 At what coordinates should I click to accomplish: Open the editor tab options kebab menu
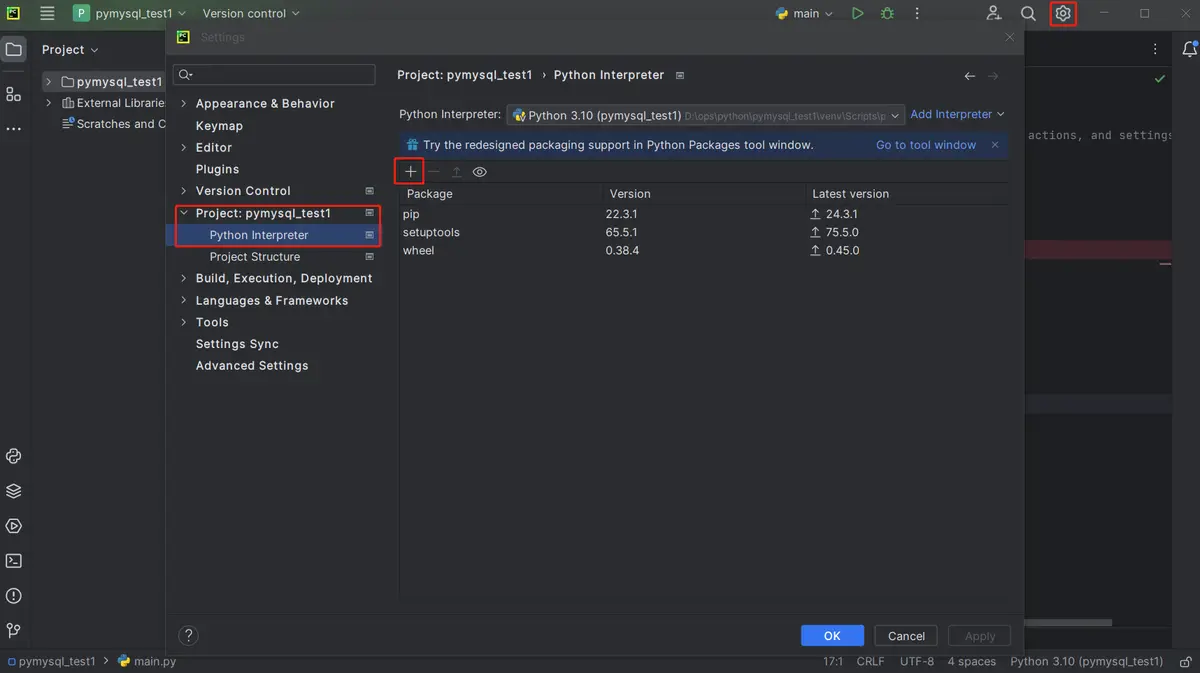pos(1156,49)
